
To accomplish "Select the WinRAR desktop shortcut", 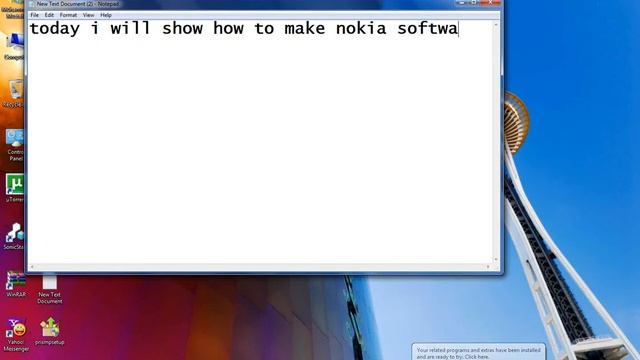I will tap(16, 284).
